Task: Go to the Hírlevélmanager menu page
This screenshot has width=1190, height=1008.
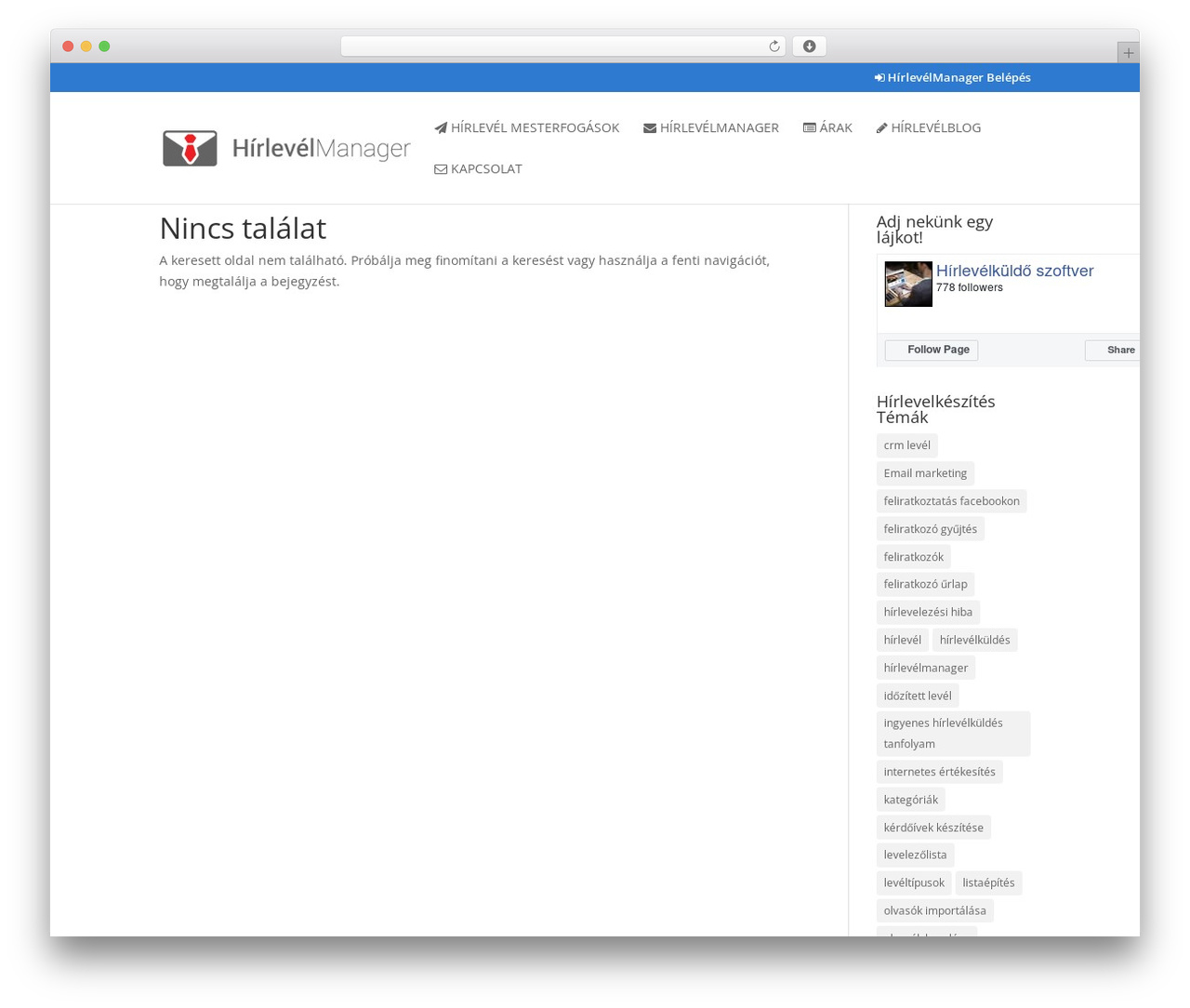Action: pyautogui.click(x=711, y=128)
